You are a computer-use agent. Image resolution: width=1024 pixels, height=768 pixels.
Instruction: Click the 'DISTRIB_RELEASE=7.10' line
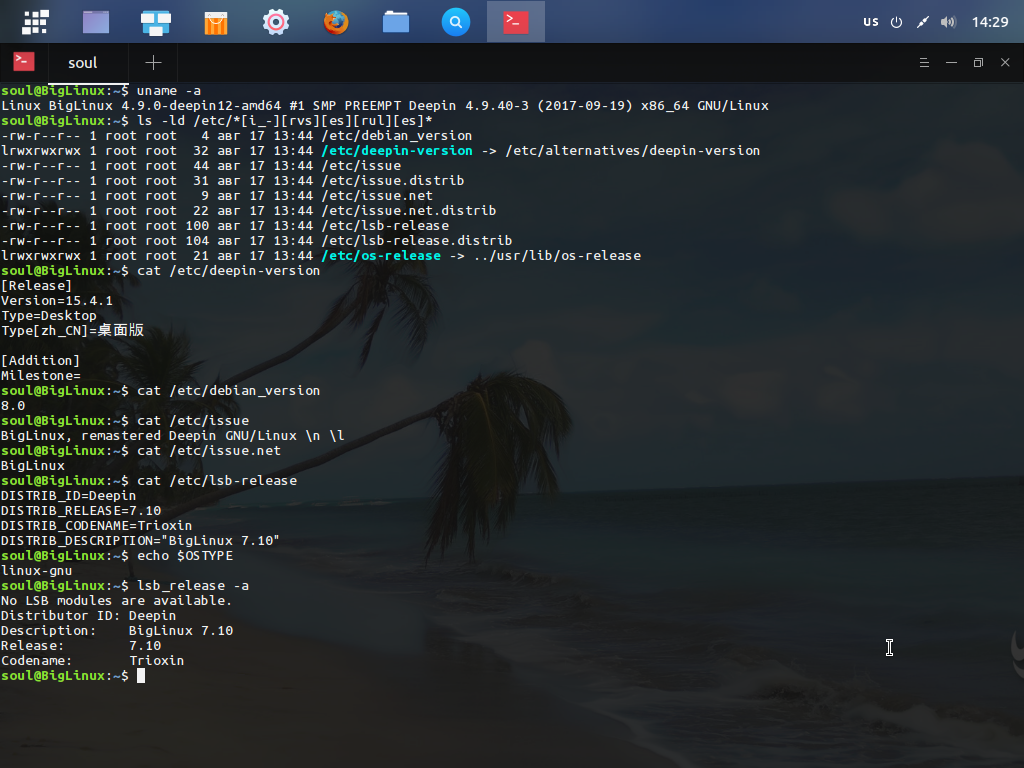(81, 511)
